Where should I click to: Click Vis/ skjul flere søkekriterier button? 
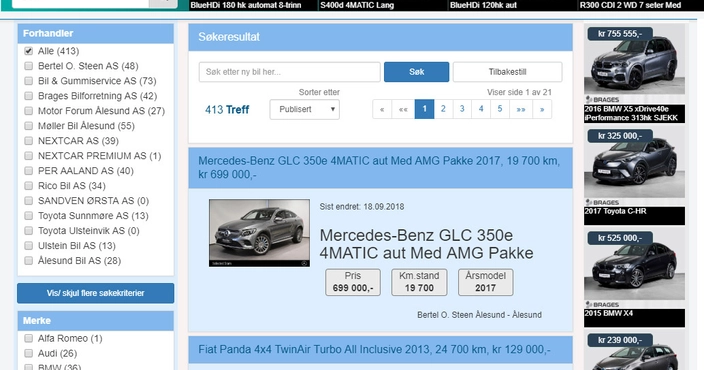(96, 293)
